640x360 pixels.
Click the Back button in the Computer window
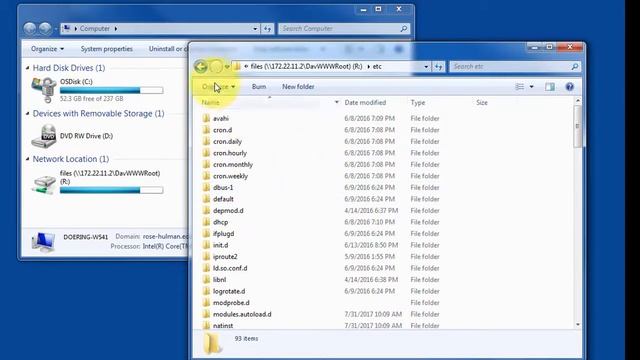pos(29,29)
